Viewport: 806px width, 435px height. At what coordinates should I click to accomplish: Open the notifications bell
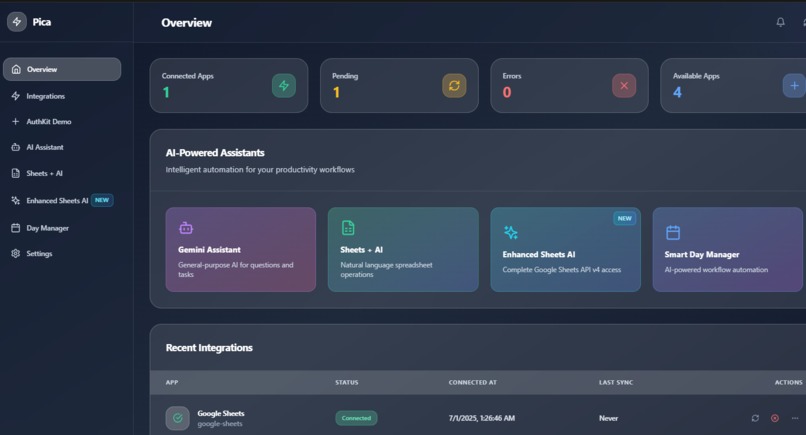point(780,22)
